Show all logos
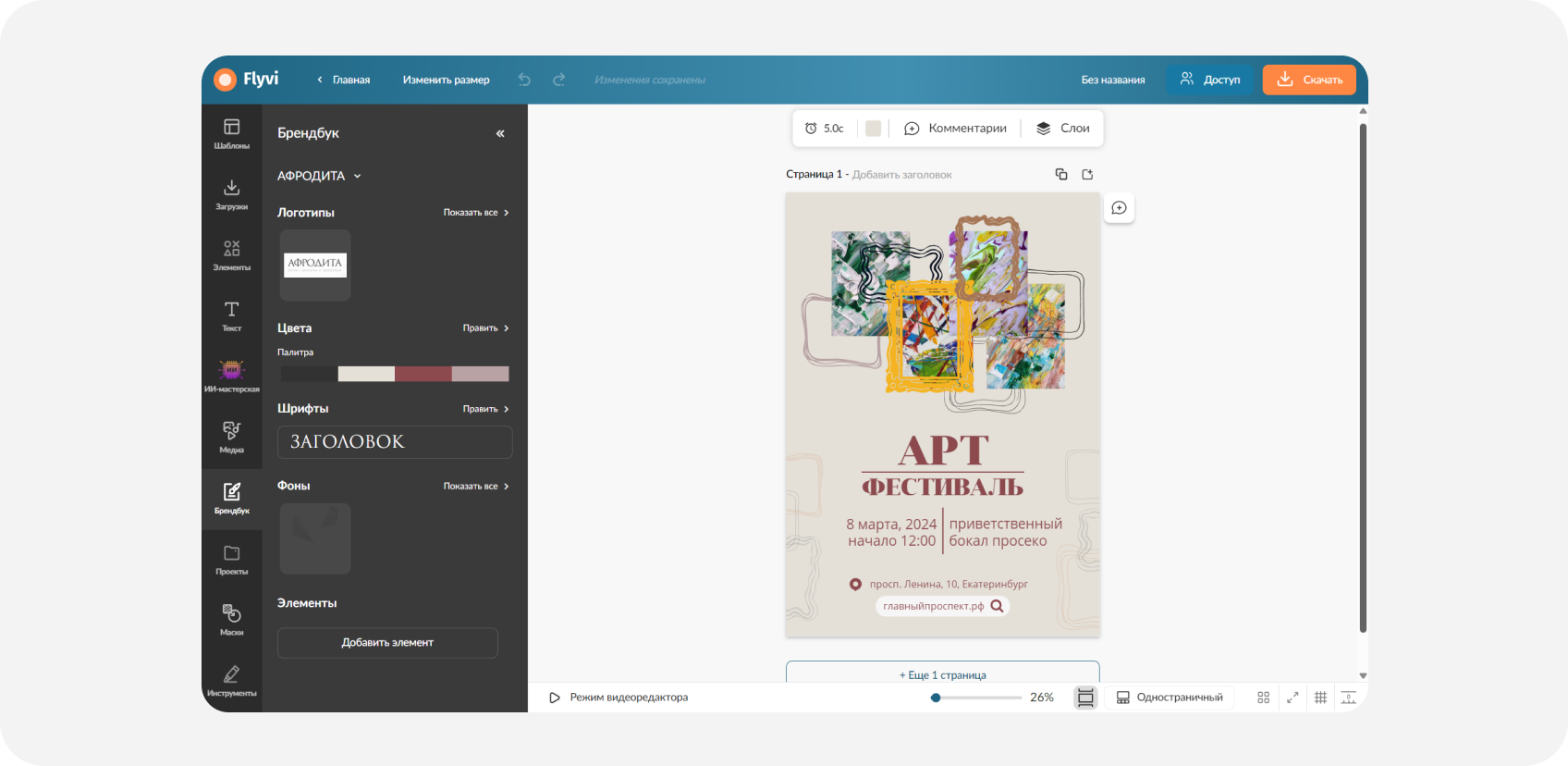 coord(476,213)
